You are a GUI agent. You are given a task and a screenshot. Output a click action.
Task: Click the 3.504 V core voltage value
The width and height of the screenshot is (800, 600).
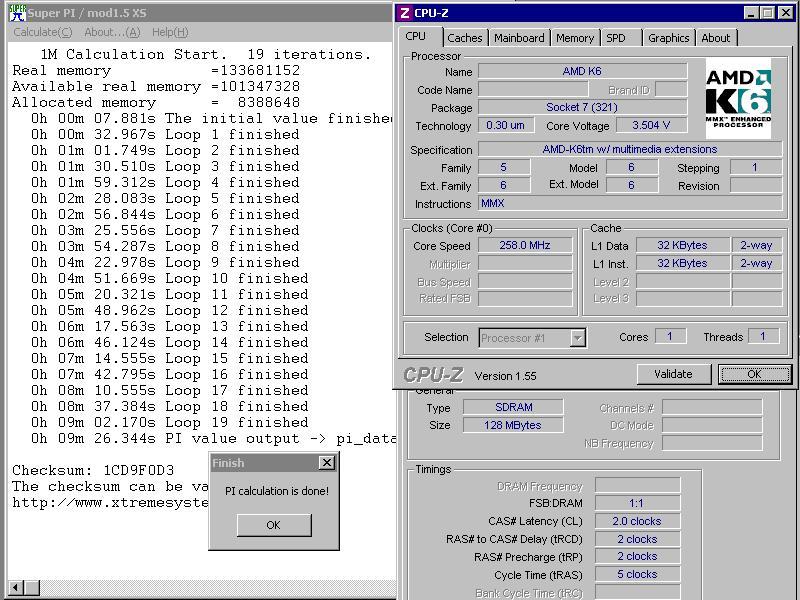click(652, 125)
